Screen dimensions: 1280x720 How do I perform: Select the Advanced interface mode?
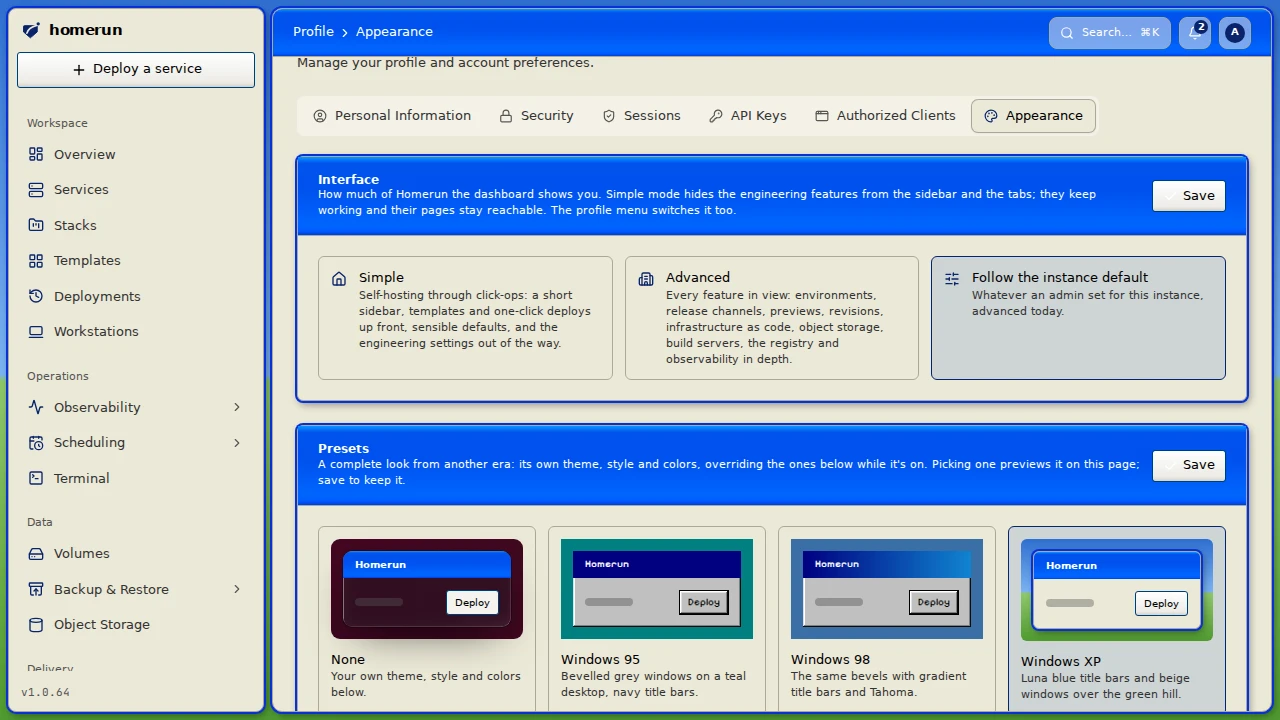click(772, 318)
